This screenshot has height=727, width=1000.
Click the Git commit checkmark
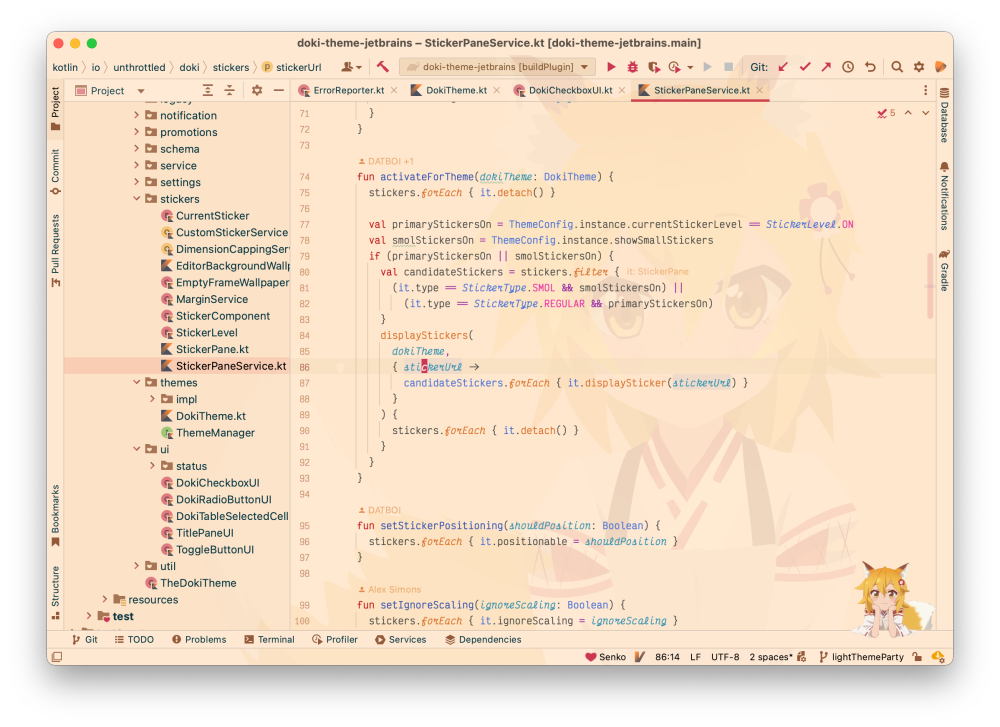coord(805,67)
